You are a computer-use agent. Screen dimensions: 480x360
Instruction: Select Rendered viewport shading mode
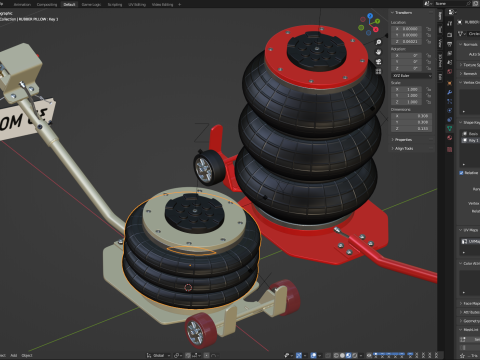click(355, 355)
